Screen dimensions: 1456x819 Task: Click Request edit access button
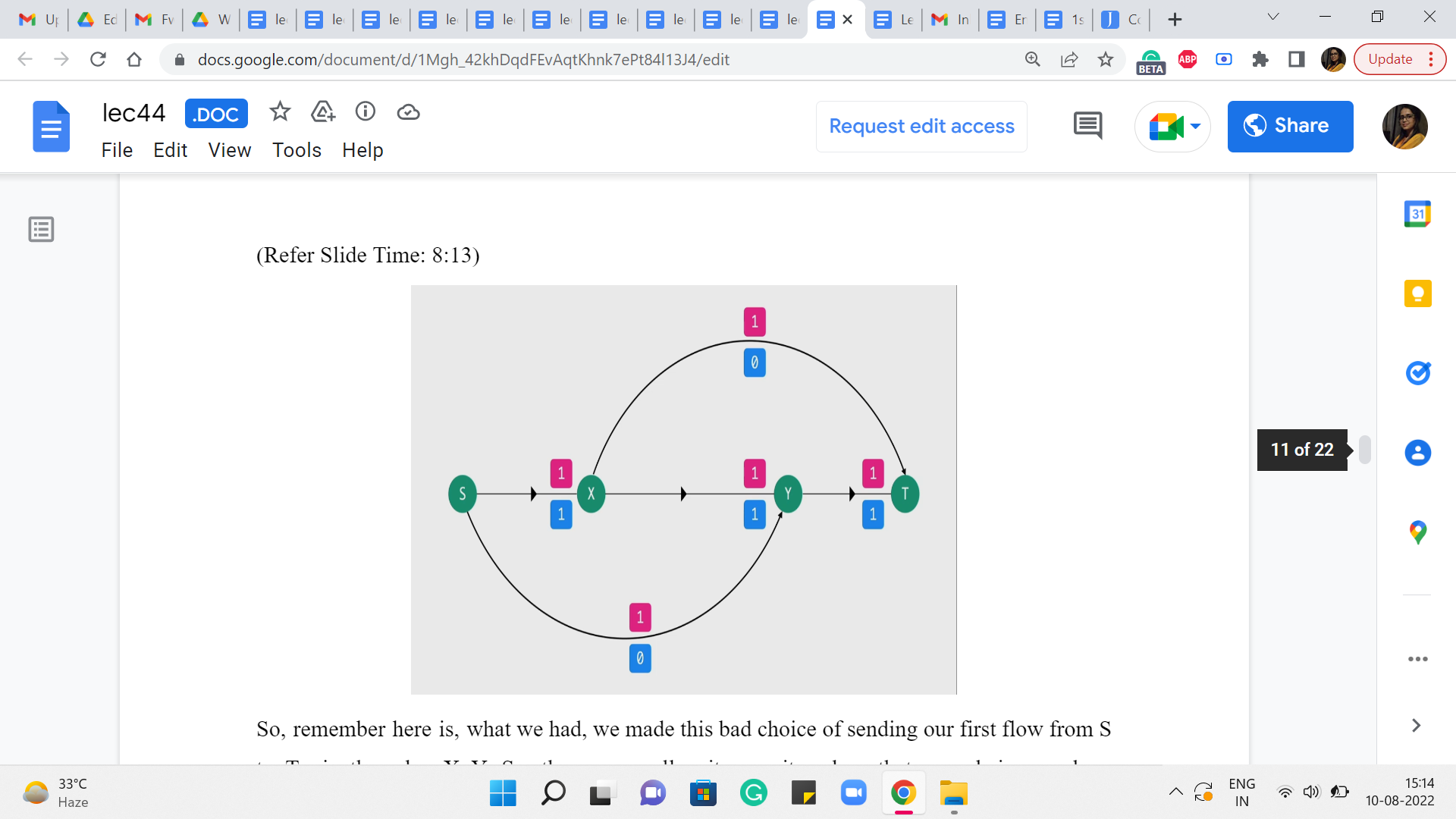[921, 127]
